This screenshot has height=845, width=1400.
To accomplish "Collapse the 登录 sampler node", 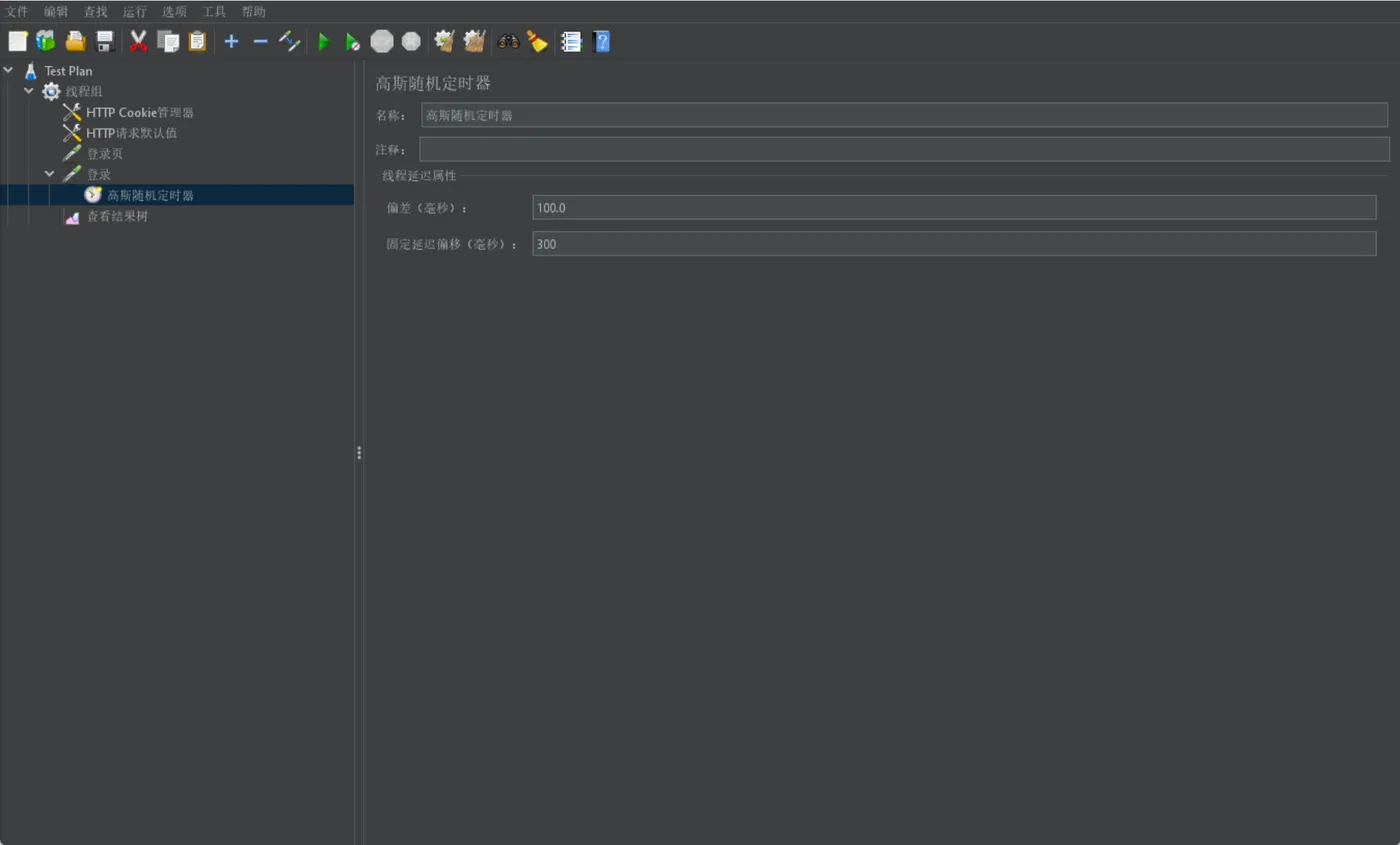I will [50, 174].
